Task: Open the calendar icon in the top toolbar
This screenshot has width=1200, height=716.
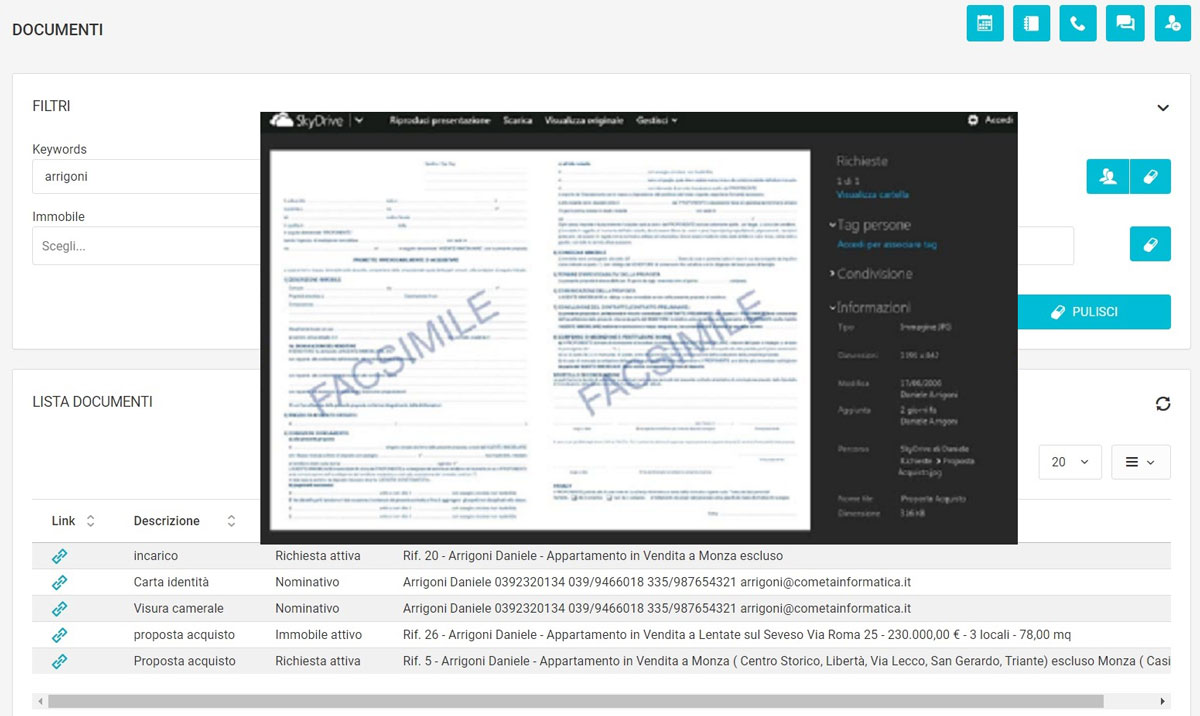Action: pos(984,23)
